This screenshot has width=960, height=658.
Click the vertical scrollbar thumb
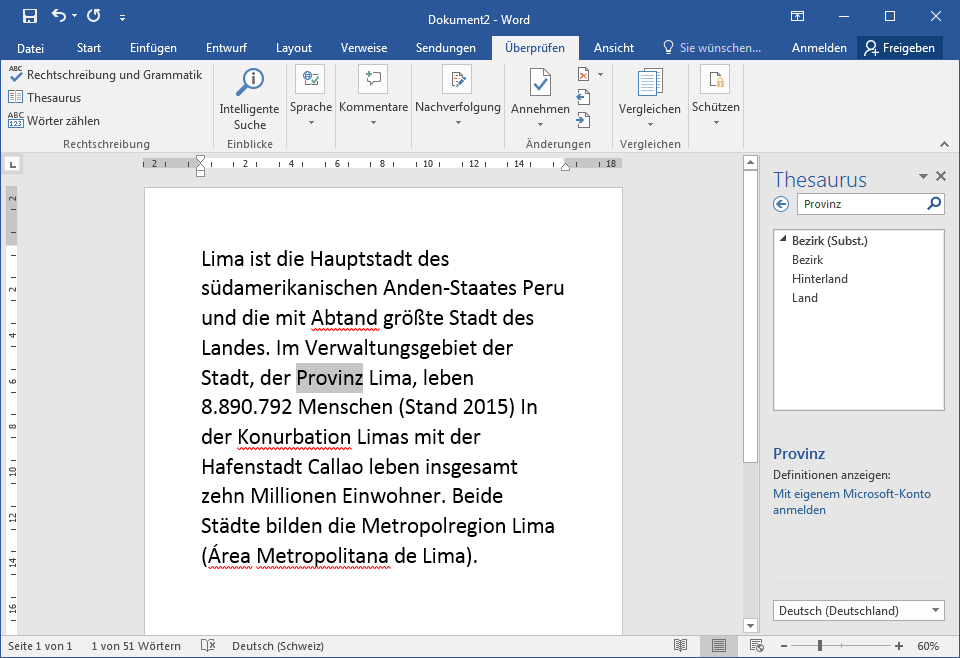(750, 316)
